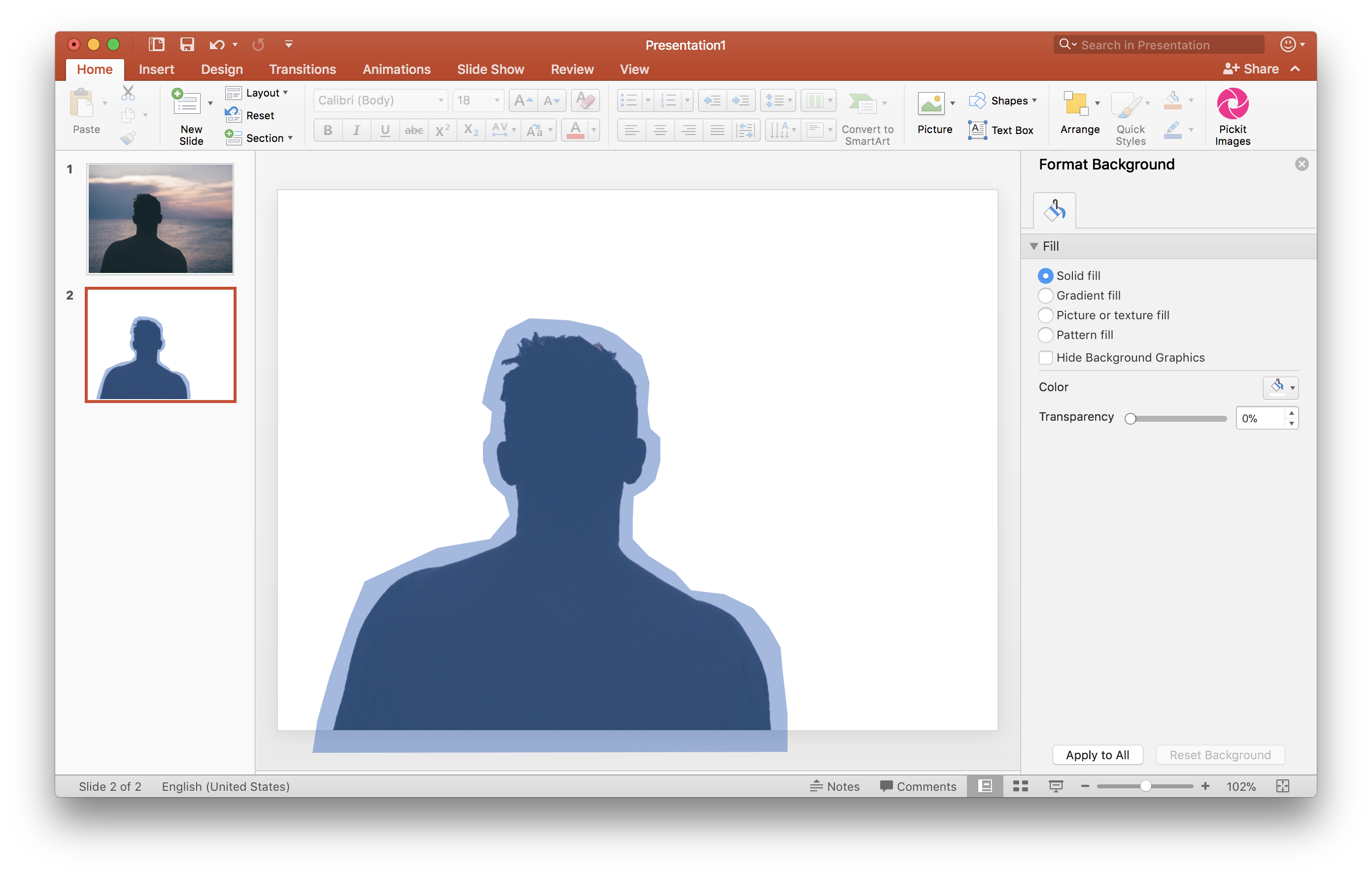Collapse the Fill section

[1033, 245]
